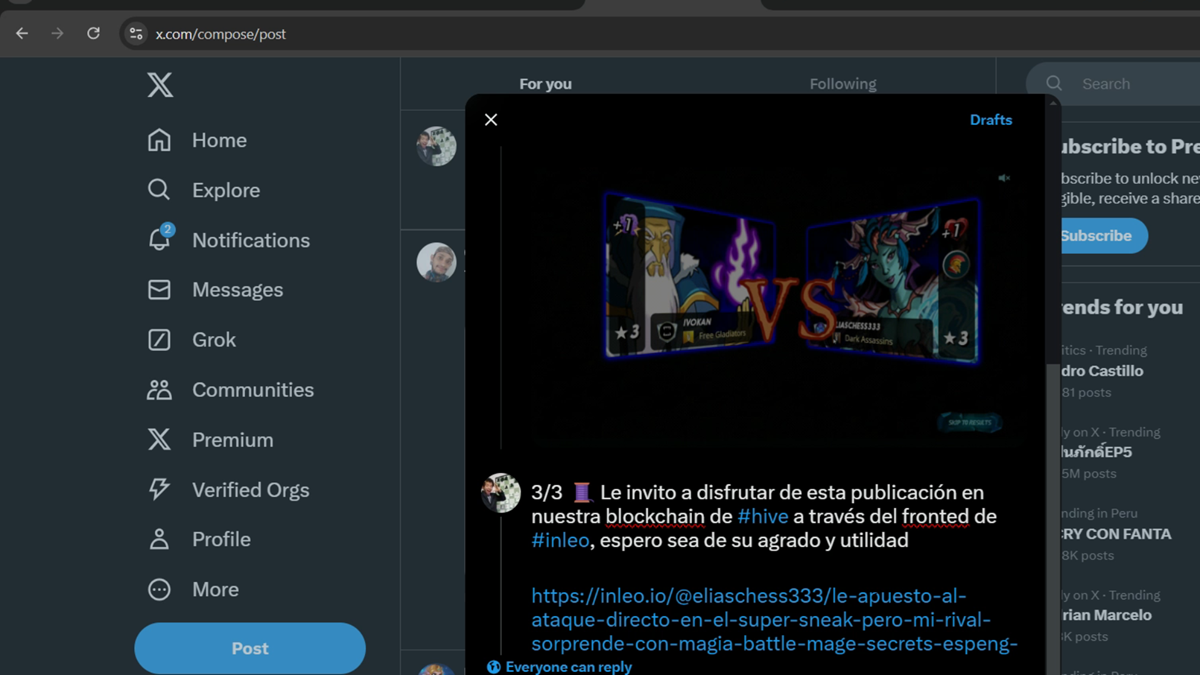Click the profile avatar beside the 3/3 post
The width and height of the screenshot is (1200, 675).
click(x=501, y=493)
